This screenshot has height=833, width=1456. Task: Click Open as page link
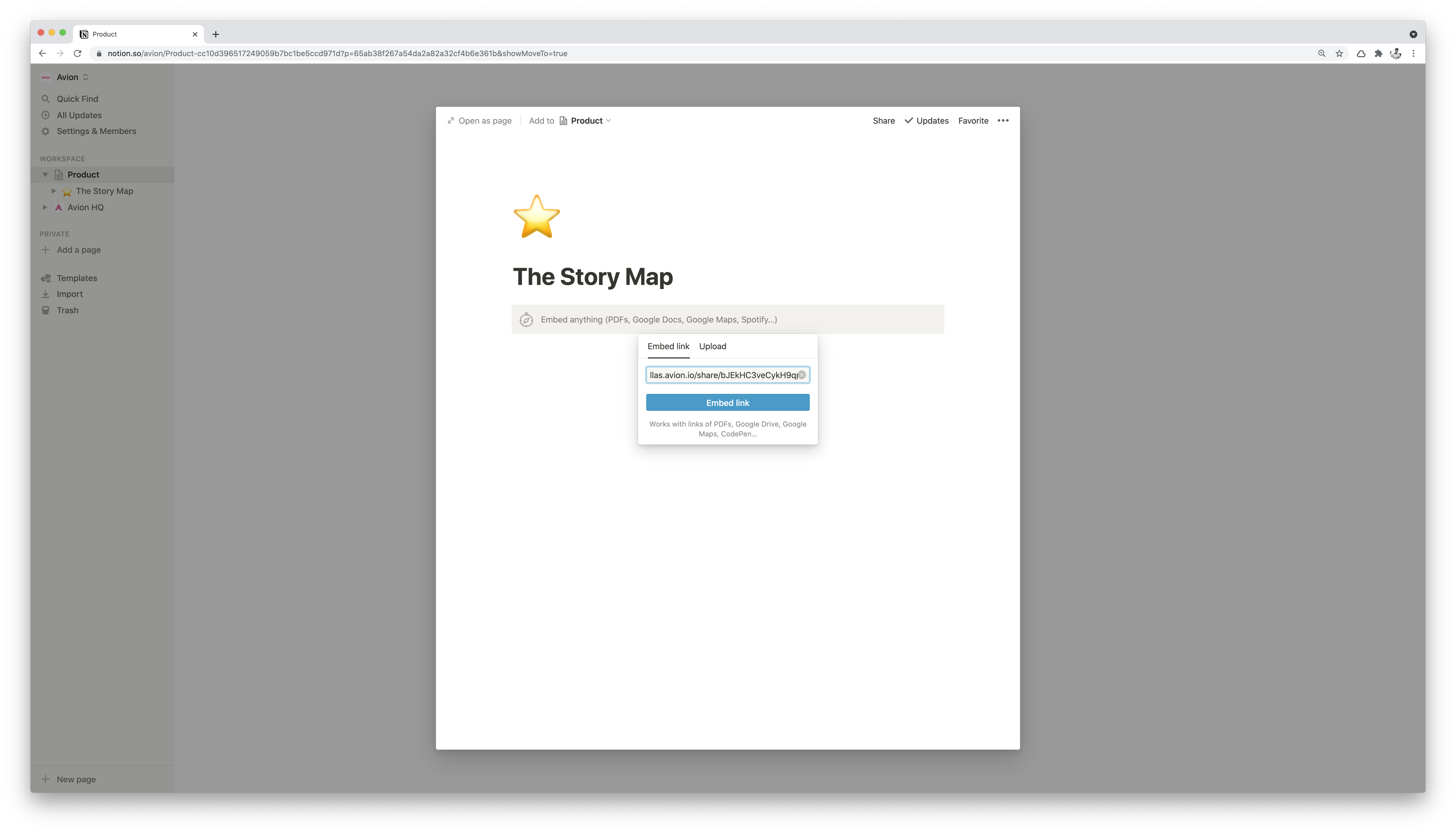[x=480, y=121]
